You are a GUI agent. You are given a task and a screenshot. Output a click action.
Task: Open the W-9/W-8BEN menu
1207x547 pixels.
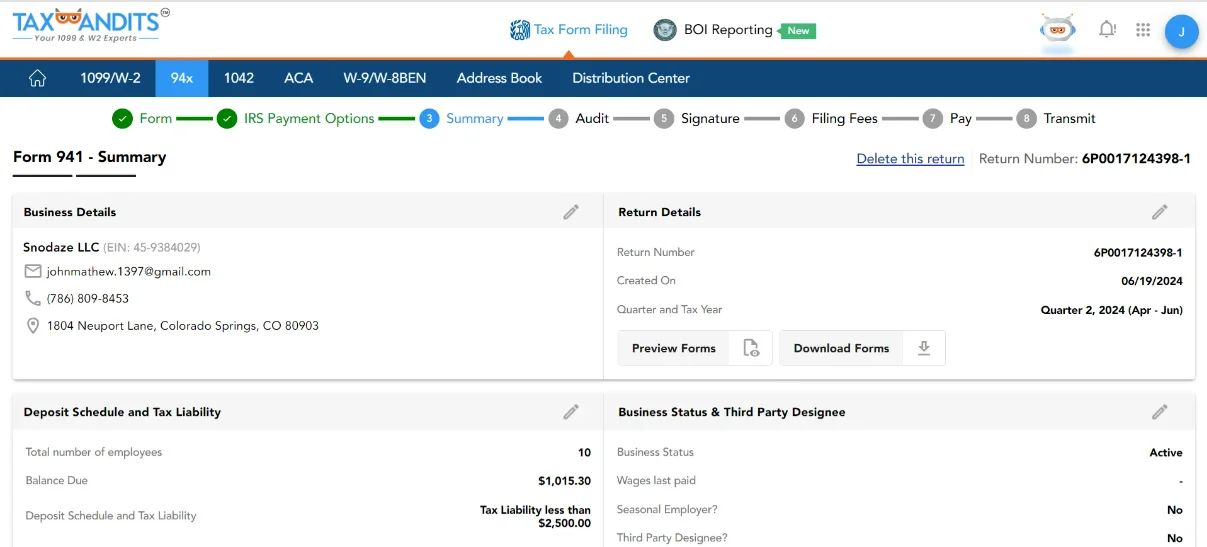[385, 78]
